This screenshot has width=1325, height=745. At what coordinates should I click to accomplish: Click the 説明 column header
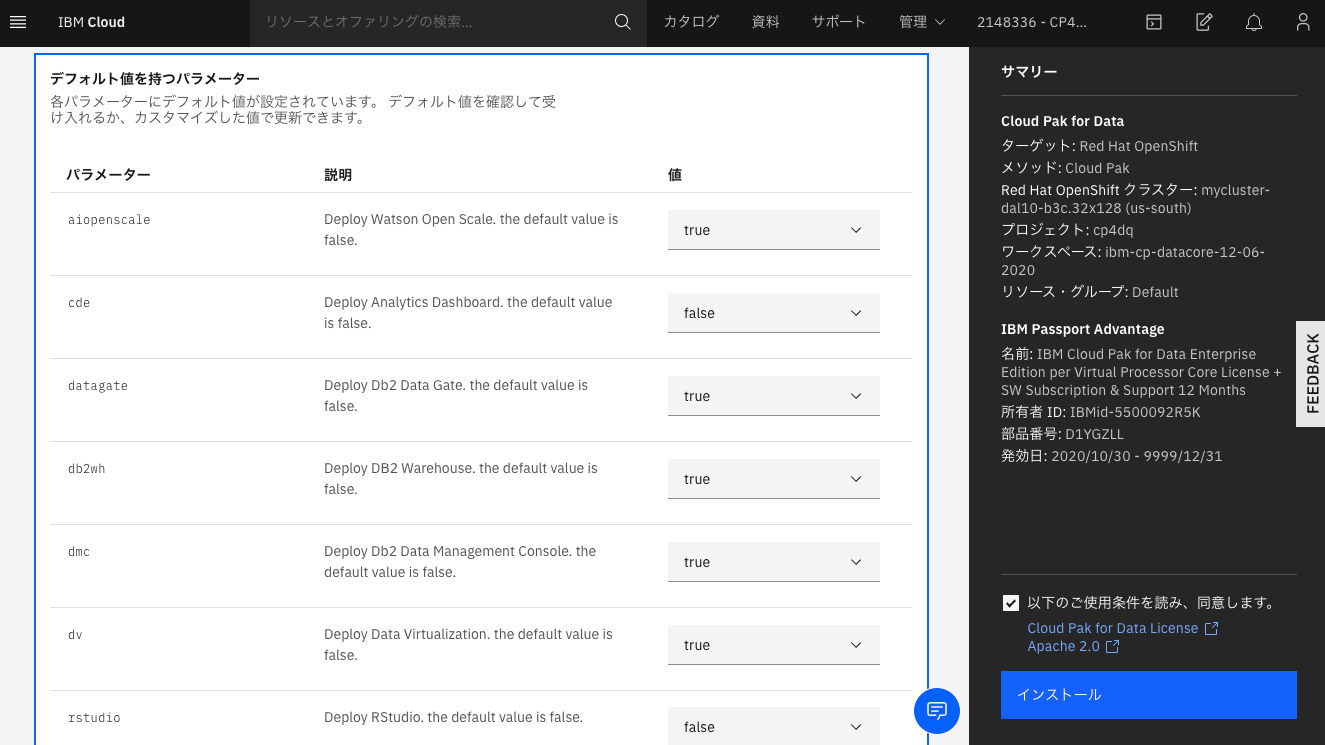pos(338,175)
